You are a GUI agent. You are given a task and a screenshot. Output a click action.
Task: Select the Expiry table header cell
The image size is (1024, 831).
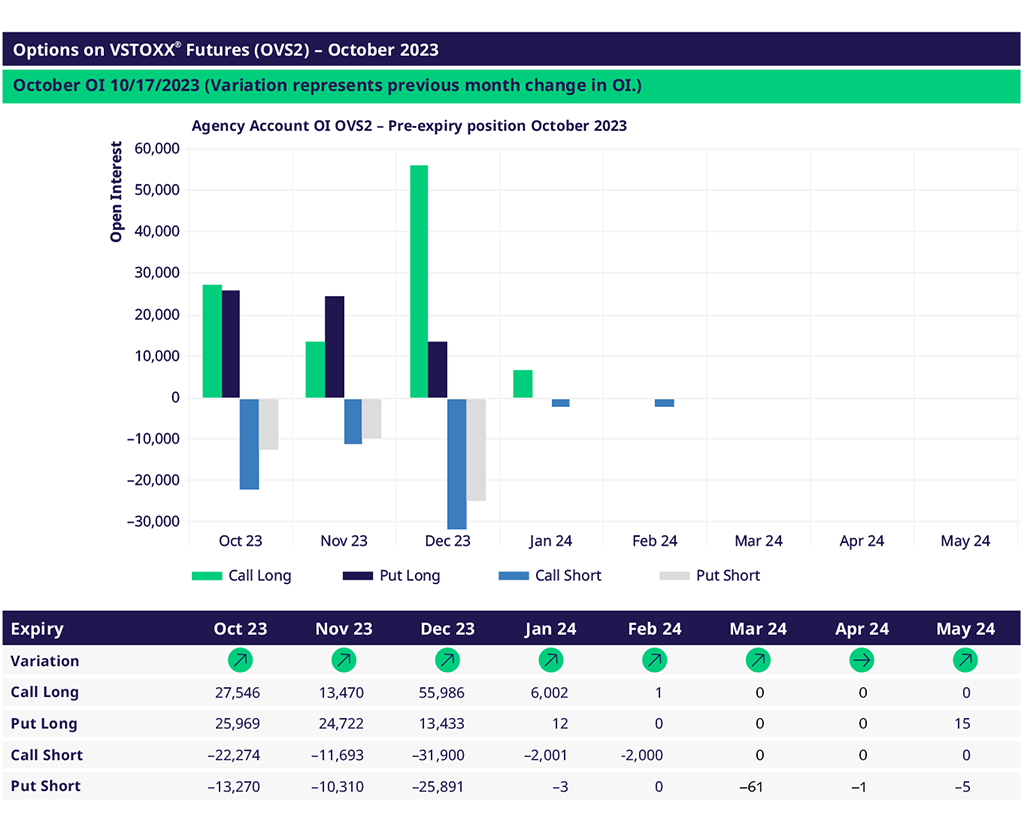click(37, 629)
